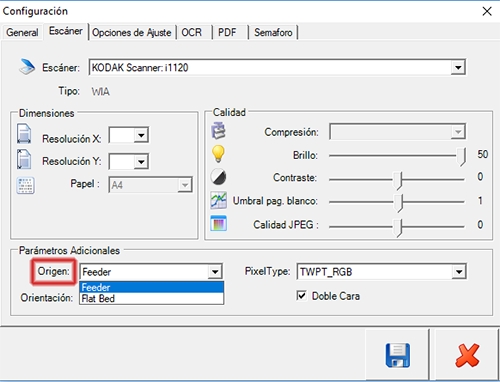Click the scanner icon beside Escáner label
Viewport: 500px width, 382px height.
coord(27,66)
